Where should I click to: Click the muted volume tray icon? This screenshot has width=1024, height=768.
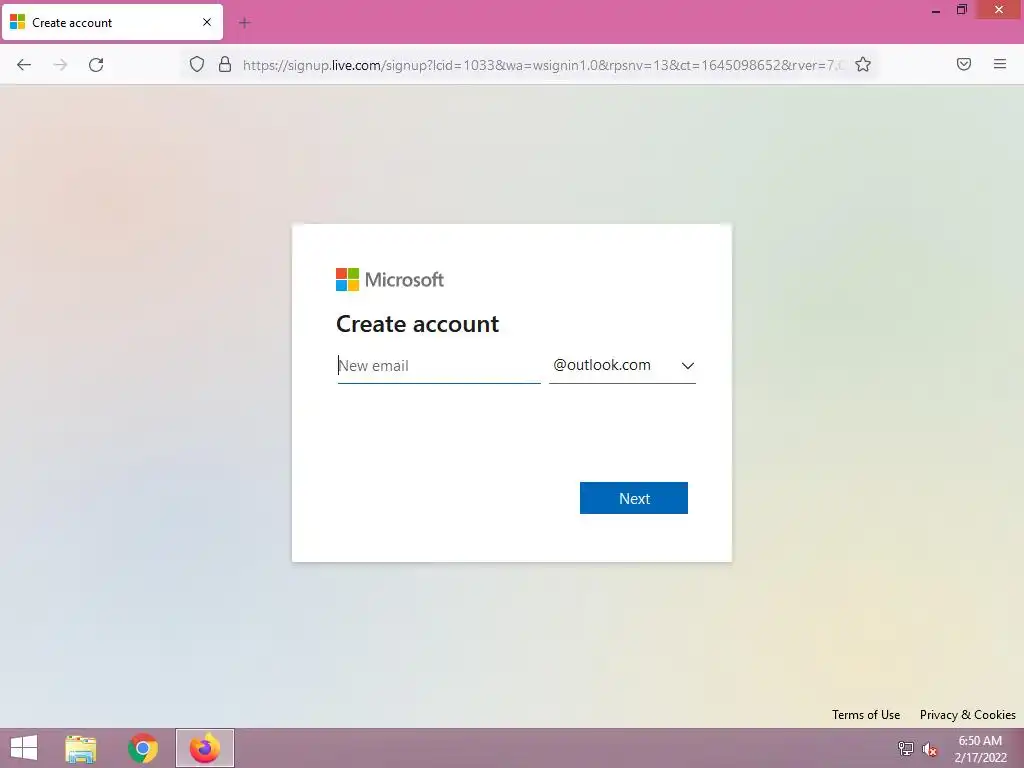[930, 749]
